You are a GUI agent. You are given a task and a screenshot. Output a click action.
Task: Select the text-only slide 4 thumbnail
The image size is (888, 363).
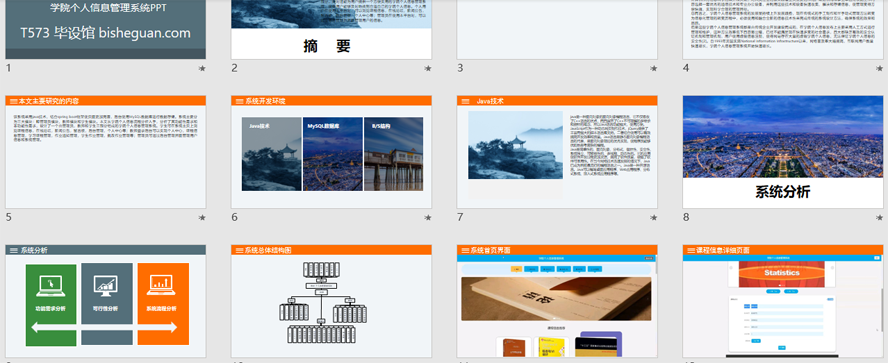click(x=783, y=29)
